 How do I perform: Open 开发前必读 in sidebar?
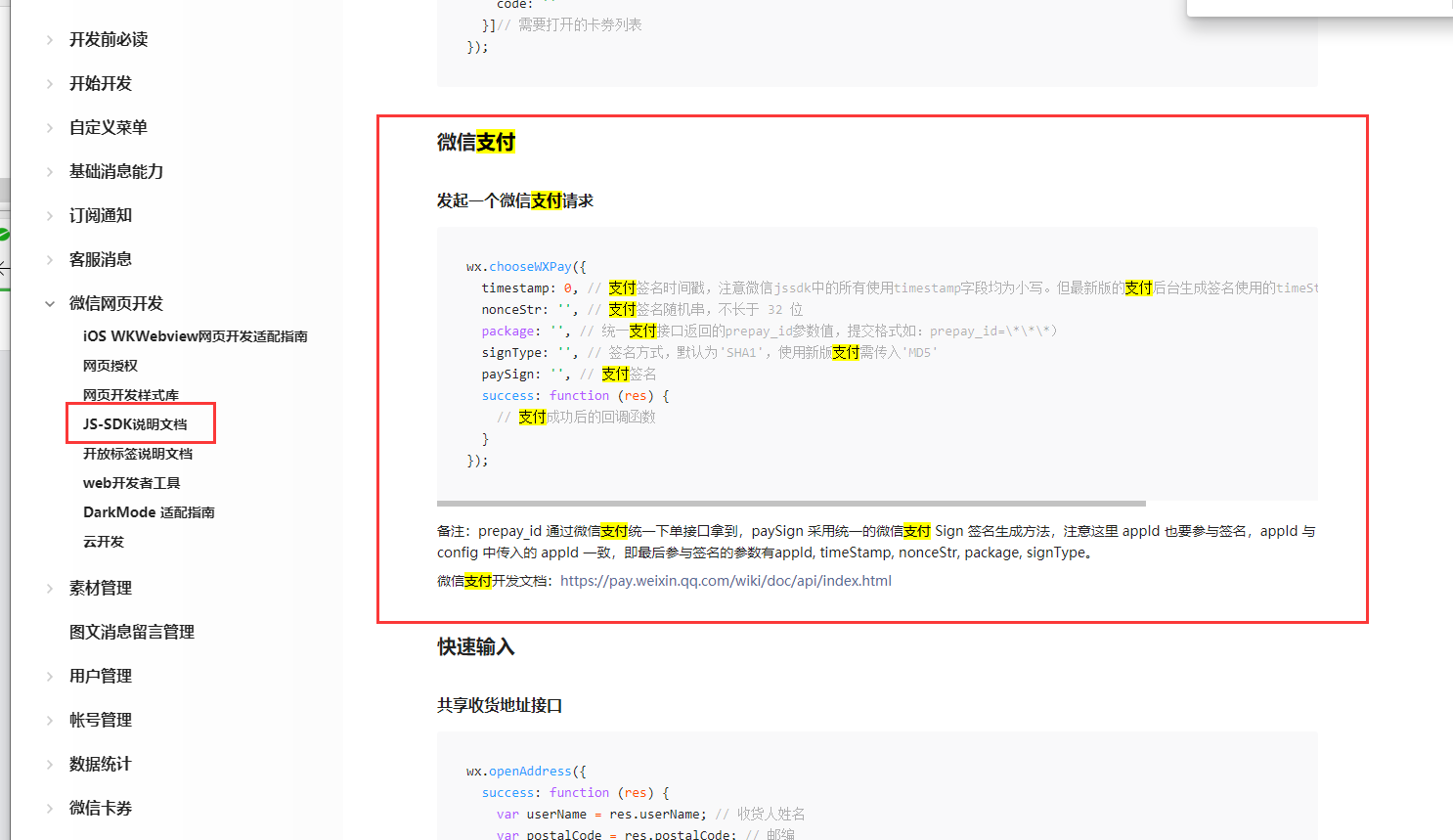point(109,39)
